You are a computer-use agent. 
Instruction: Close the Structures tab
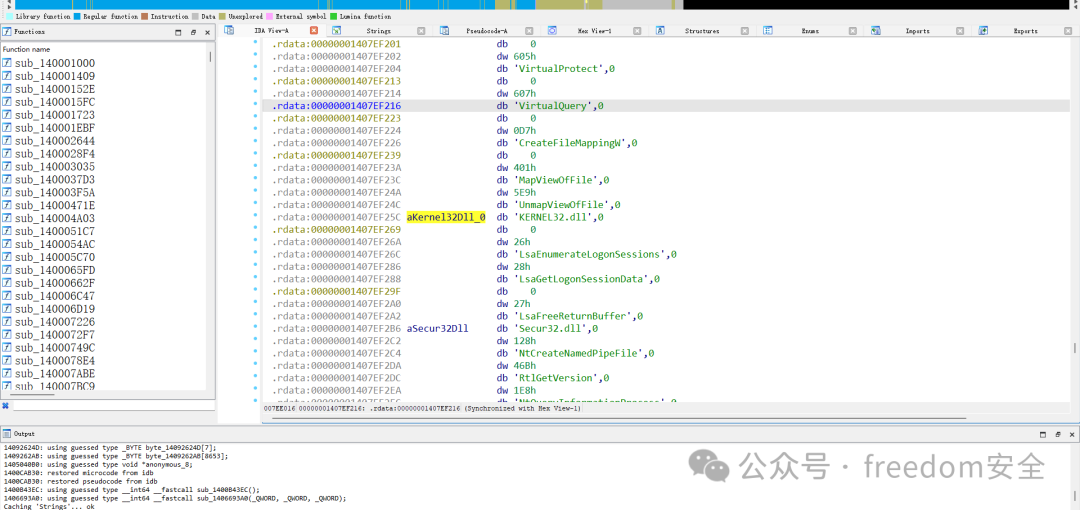pos(745,31)
